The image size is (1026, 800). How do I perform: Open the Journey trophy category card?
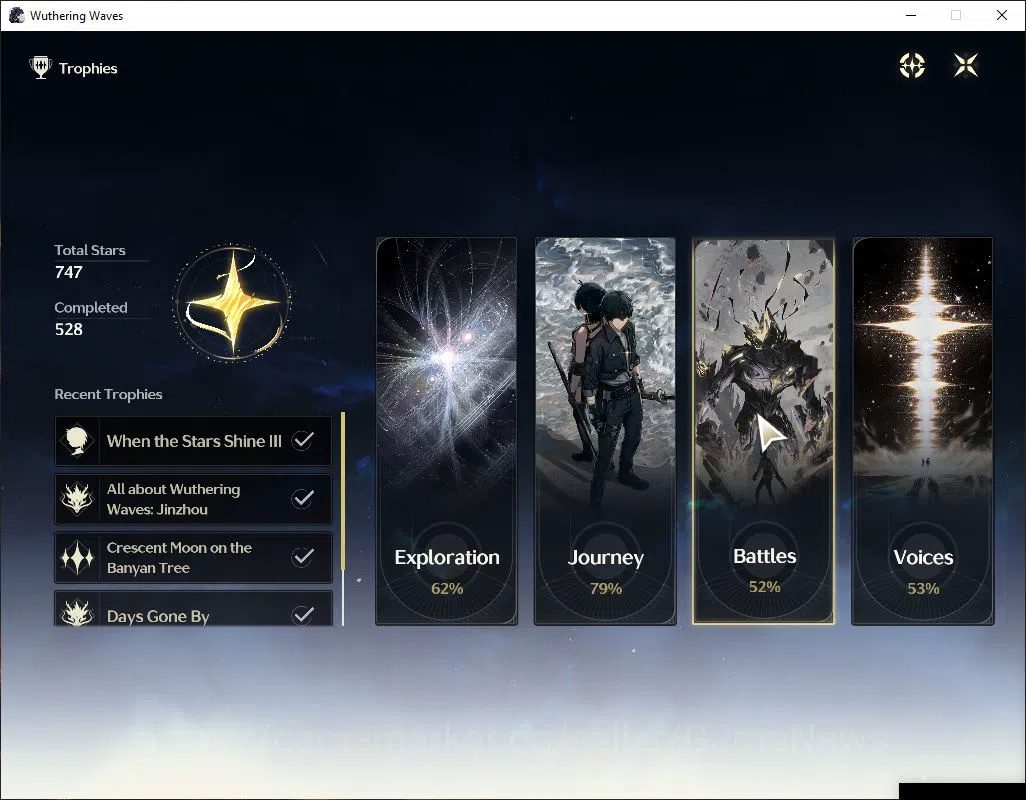pyautogui.click(x=605, y=431)
